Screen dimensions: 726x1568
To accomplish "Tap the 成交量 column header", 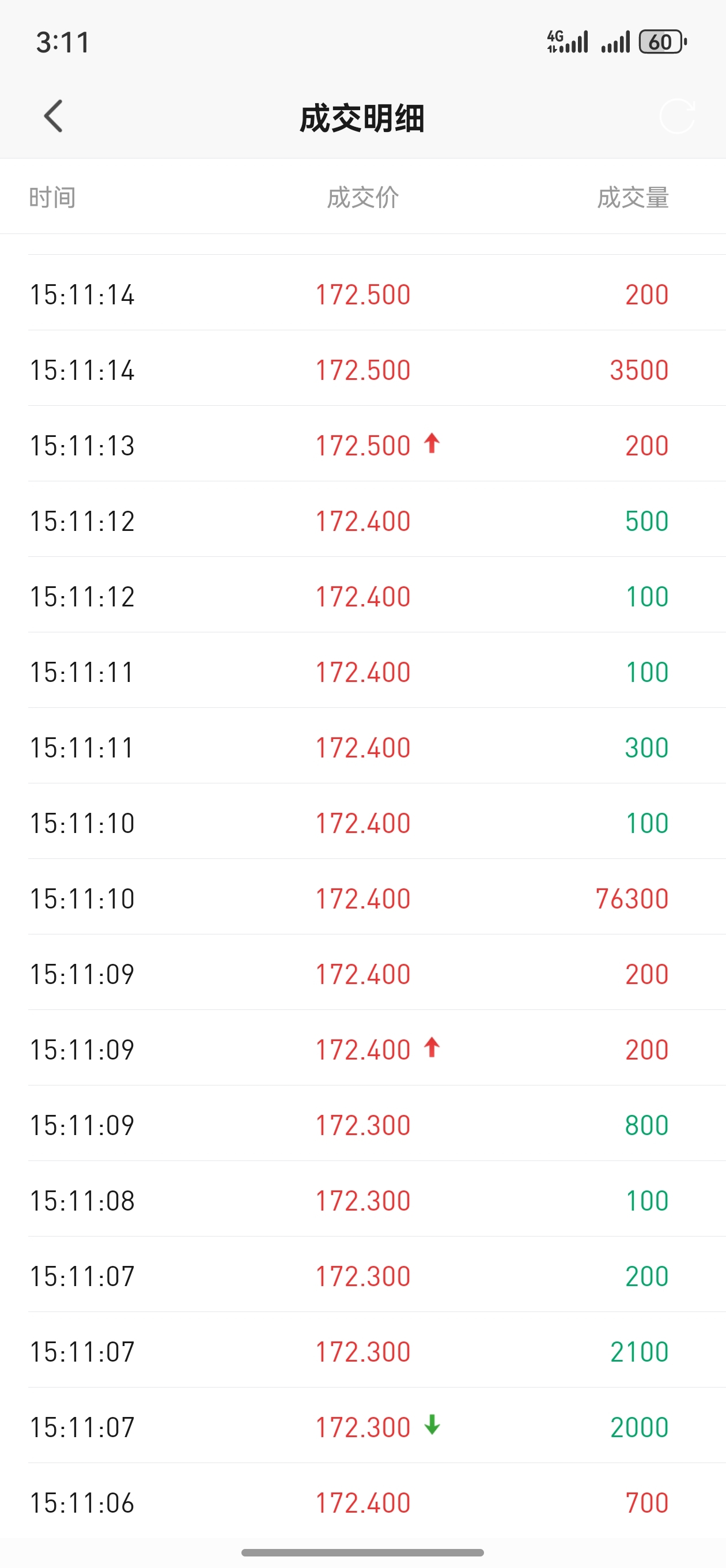I will click(633, 198).
